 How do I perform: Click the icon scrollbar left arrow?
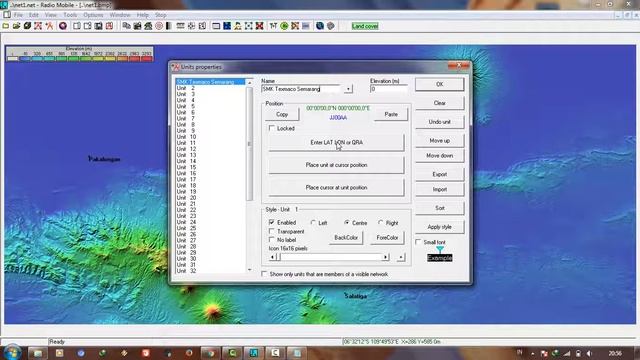(273, 257)
